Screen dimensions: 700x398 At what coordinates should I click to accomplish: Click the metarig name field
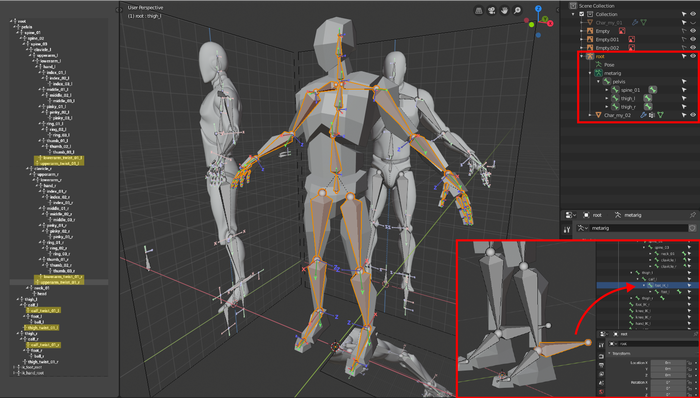pyautogui.click(x=639, y=228)
